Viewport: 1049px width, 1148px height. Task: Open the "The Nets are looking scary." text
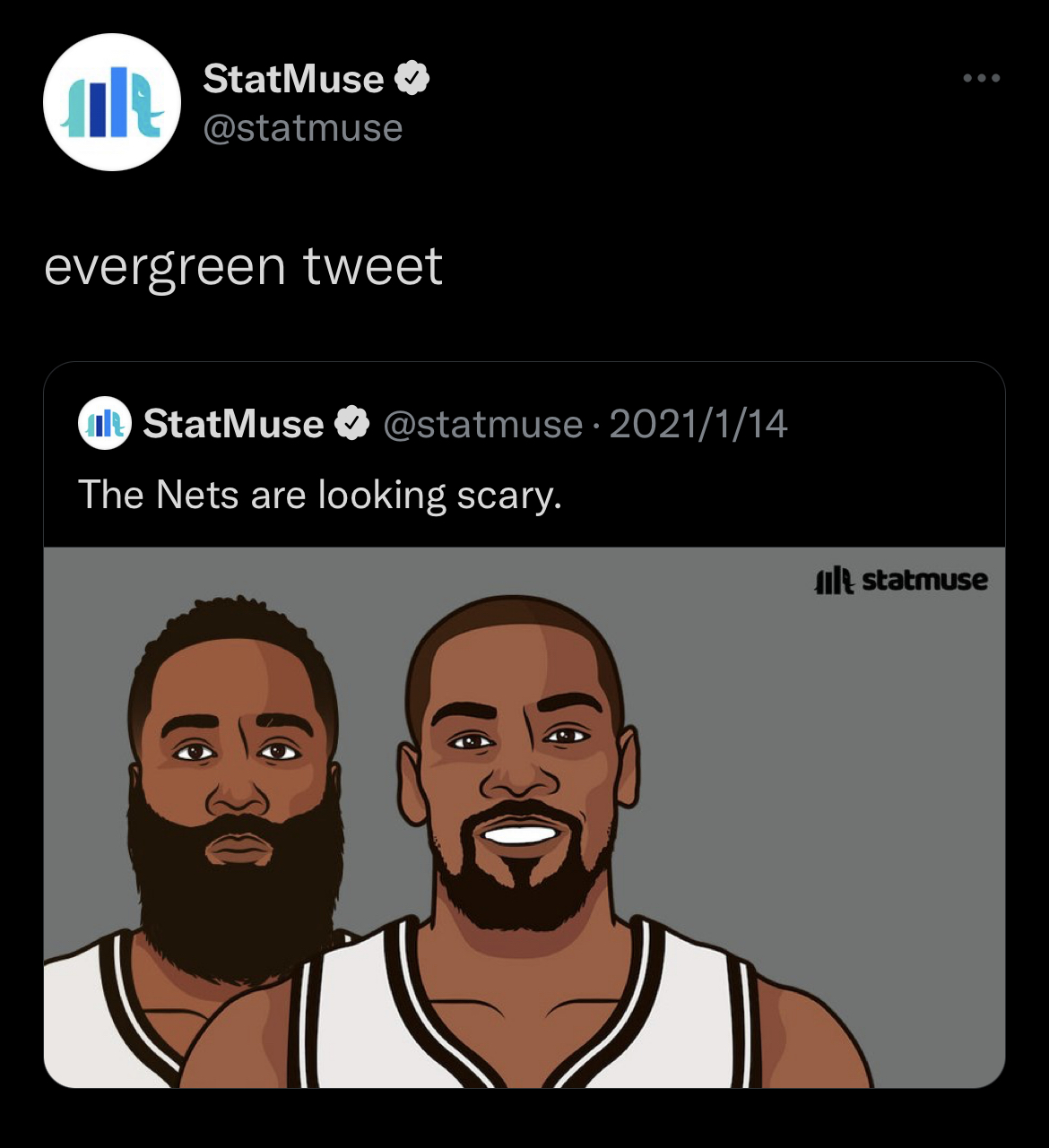[320, 495]
